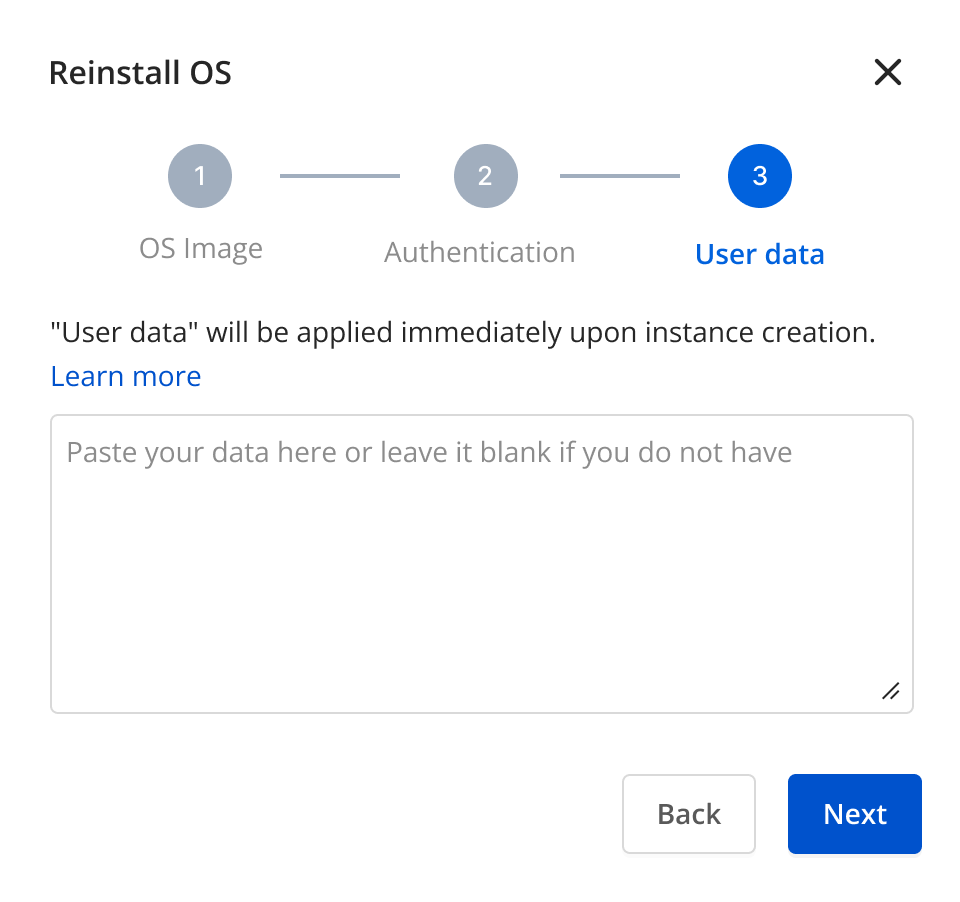Open the Learn more link
Image resolution: width=960 pixels, height=902 pixels.
point(126,376)
